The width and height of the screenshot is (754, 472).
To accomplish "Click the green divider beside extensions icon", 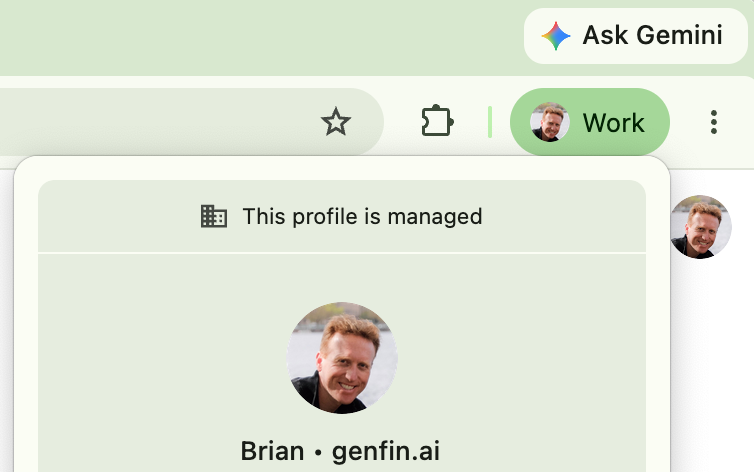I will pos(490,122).
